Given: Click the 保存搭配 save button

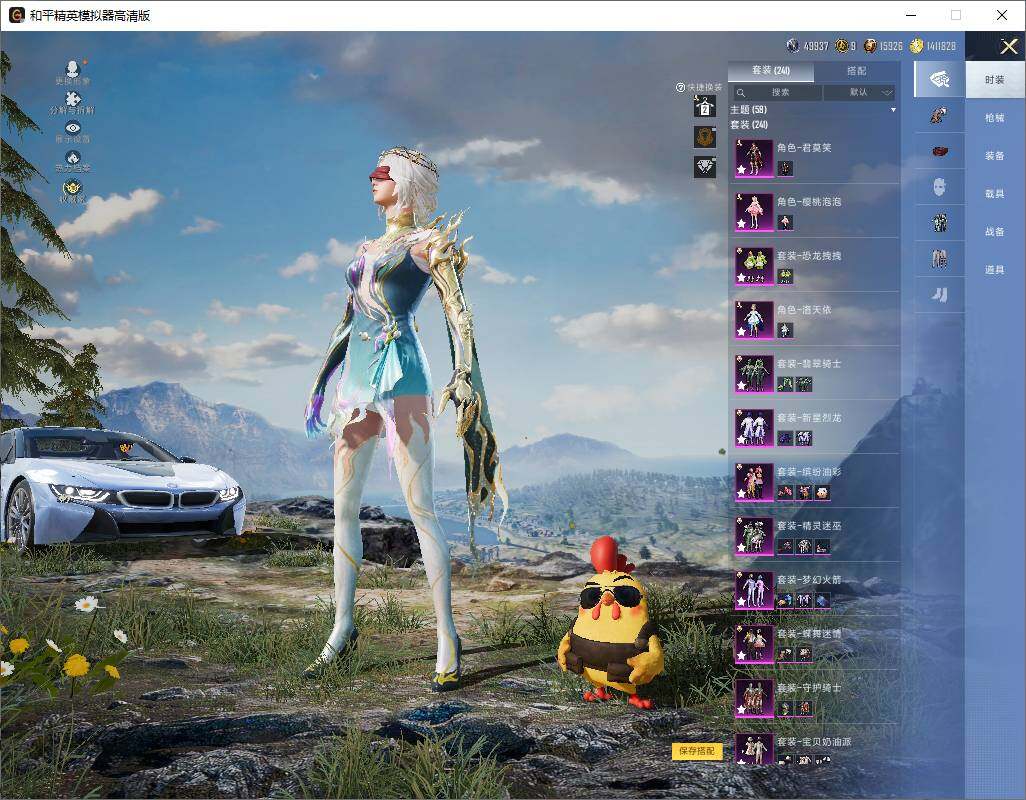Looking at the screenshot, I should tap(697, 751).
